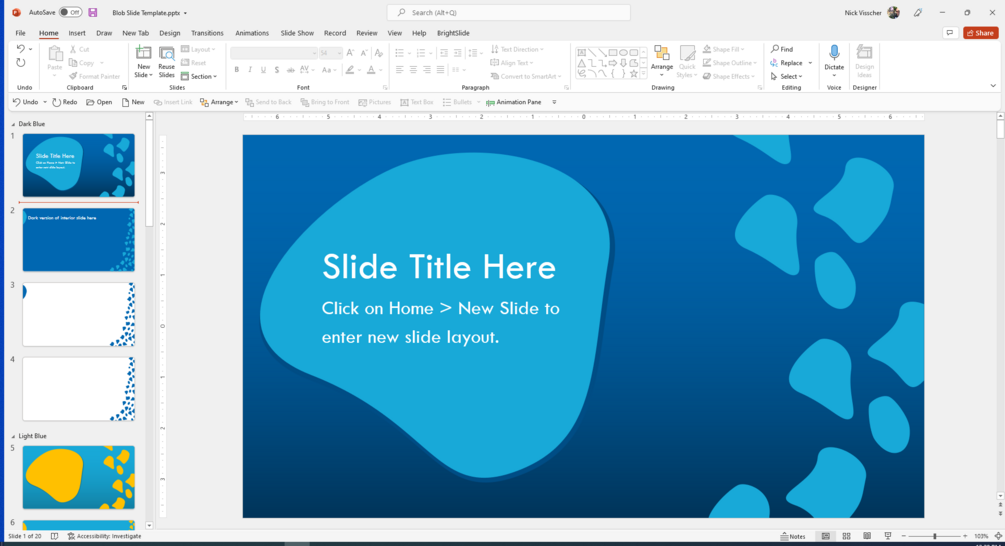1005x546 pixels.
Task: Select the Format Painter tool
Action: point(94,76)
